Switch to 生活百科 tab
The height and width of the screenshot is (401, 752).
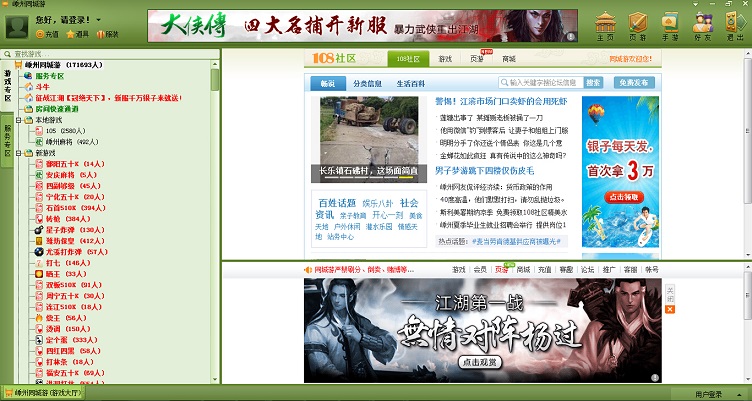[411, 83]
